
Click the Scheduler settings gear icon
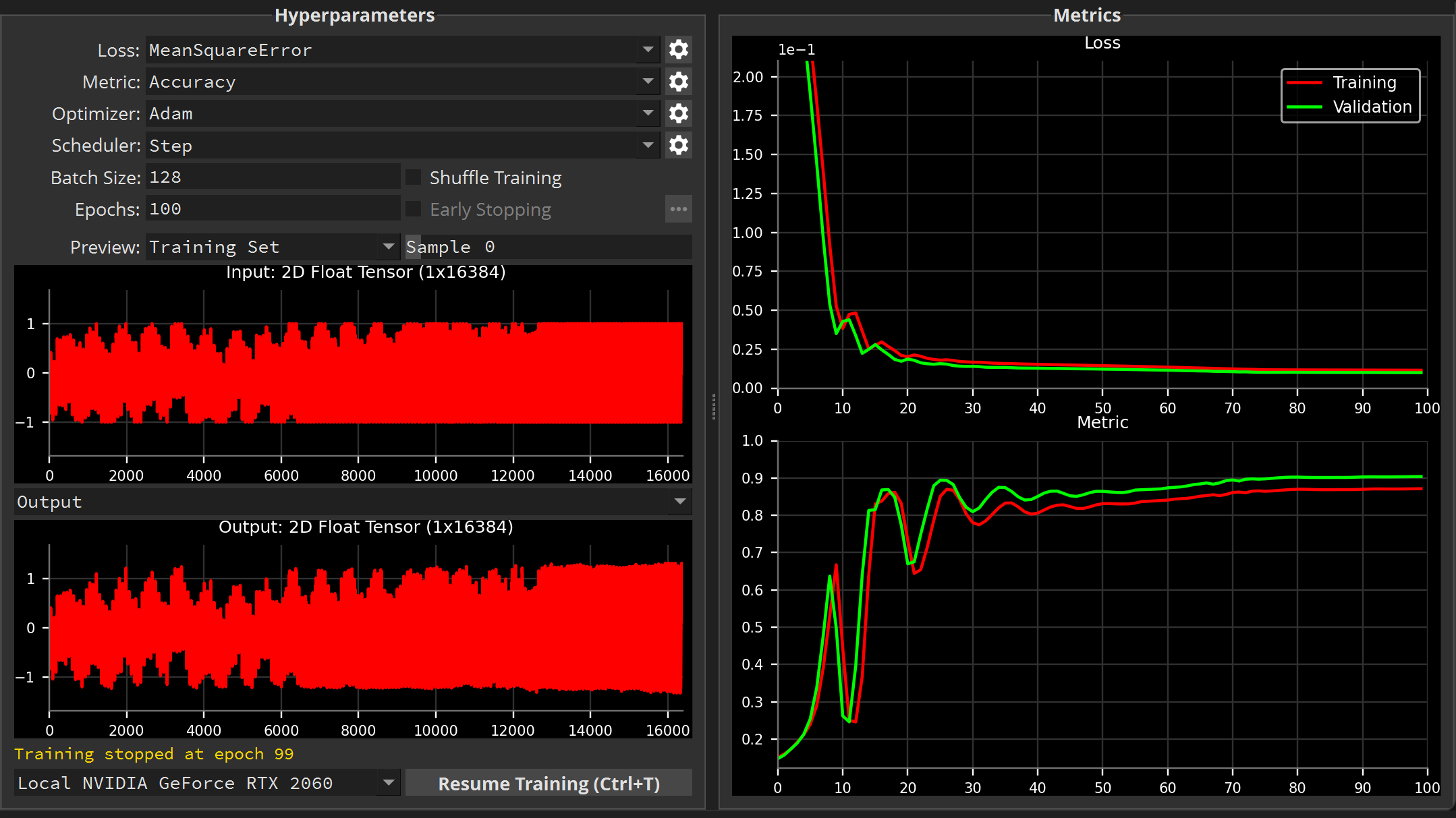pyautogui.click(x=678, y=144)
